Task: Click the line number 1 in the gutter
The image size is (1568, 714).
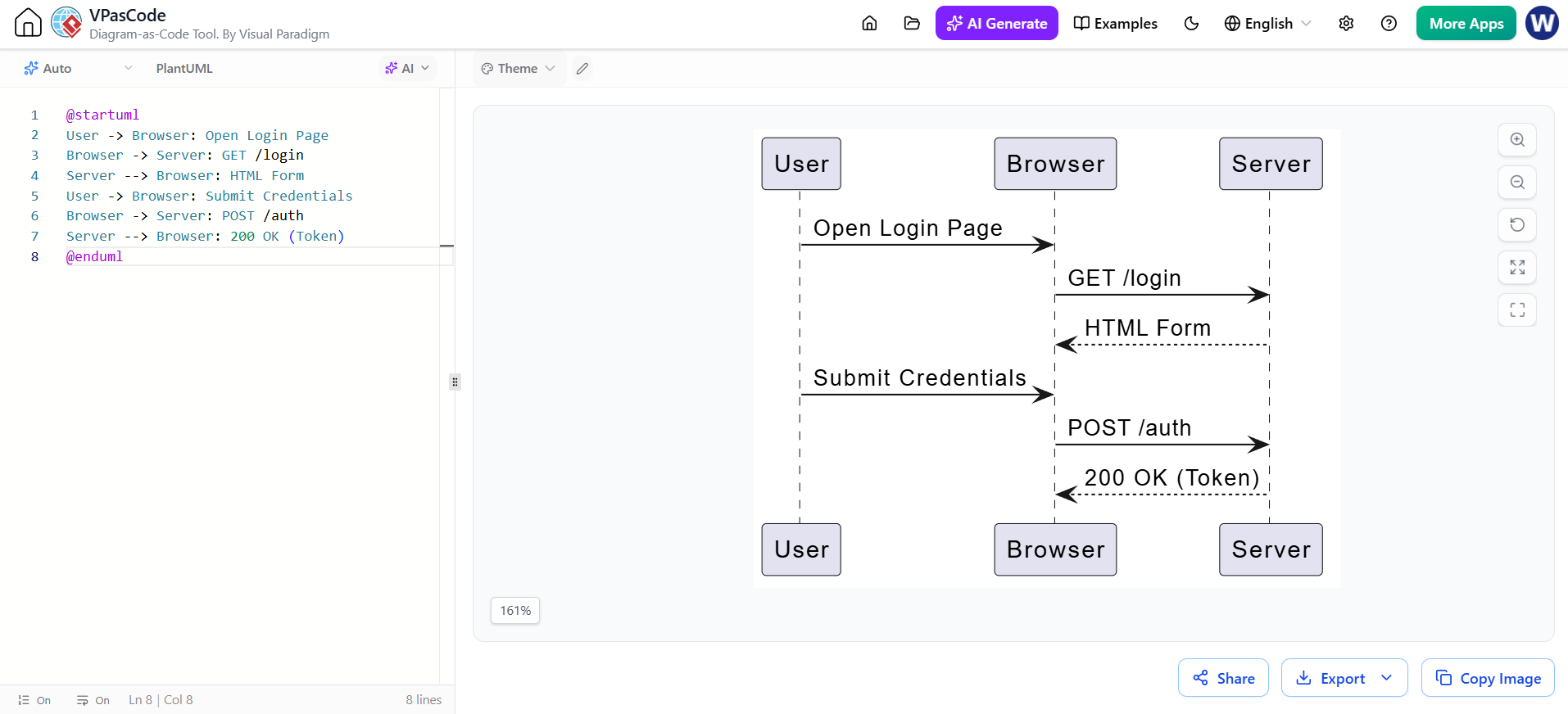Action: coord(34,115)
